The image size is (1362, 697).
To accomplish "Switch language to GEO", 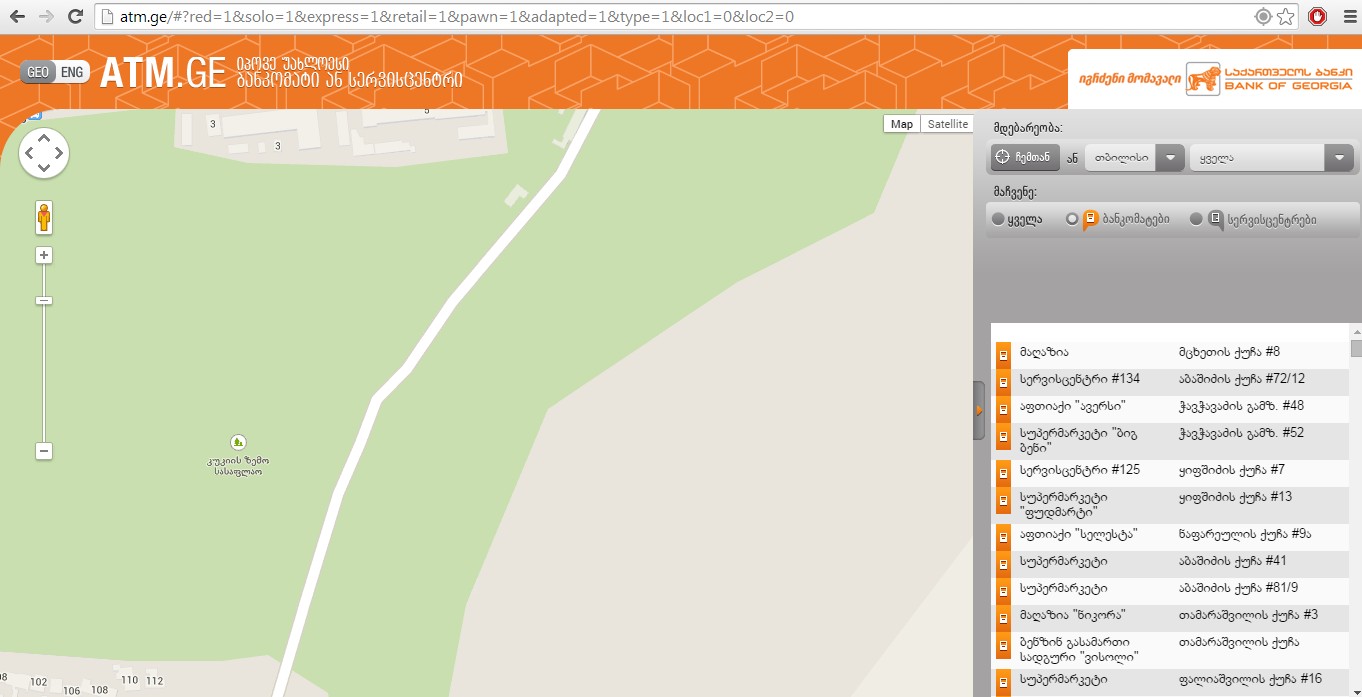I will click(x=38, y=72).
